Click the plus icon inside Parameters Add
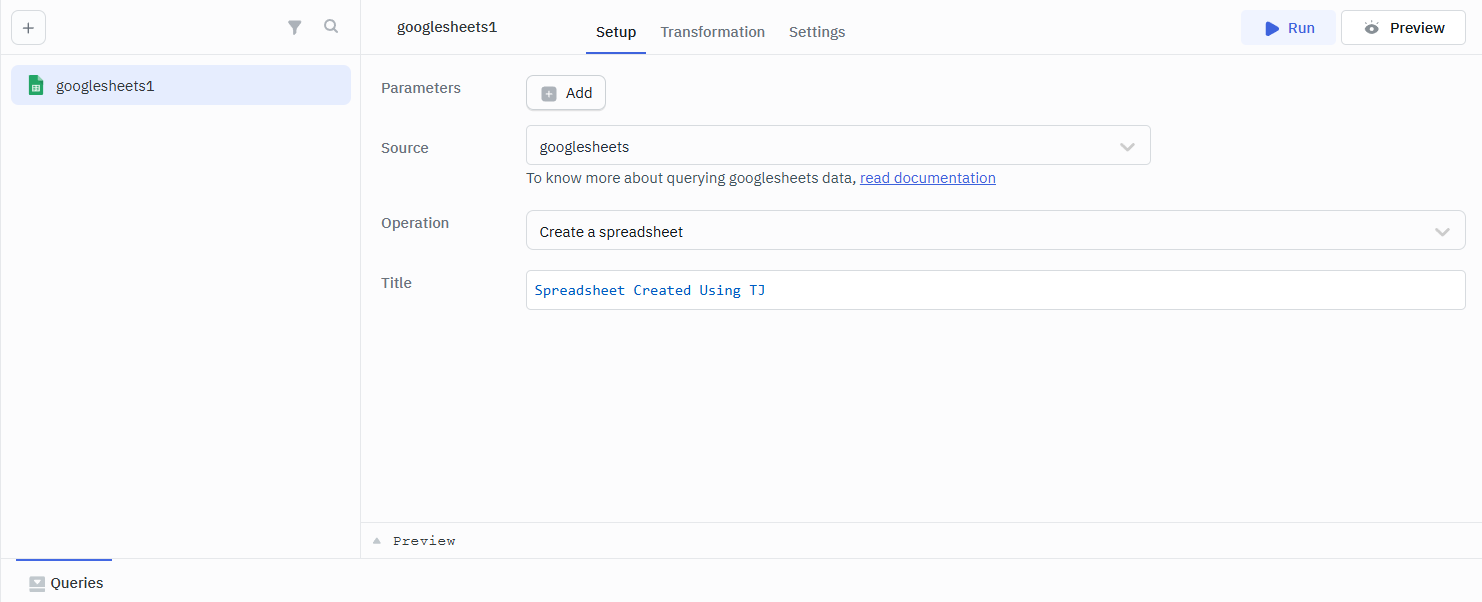 click(x=549, y=93)
